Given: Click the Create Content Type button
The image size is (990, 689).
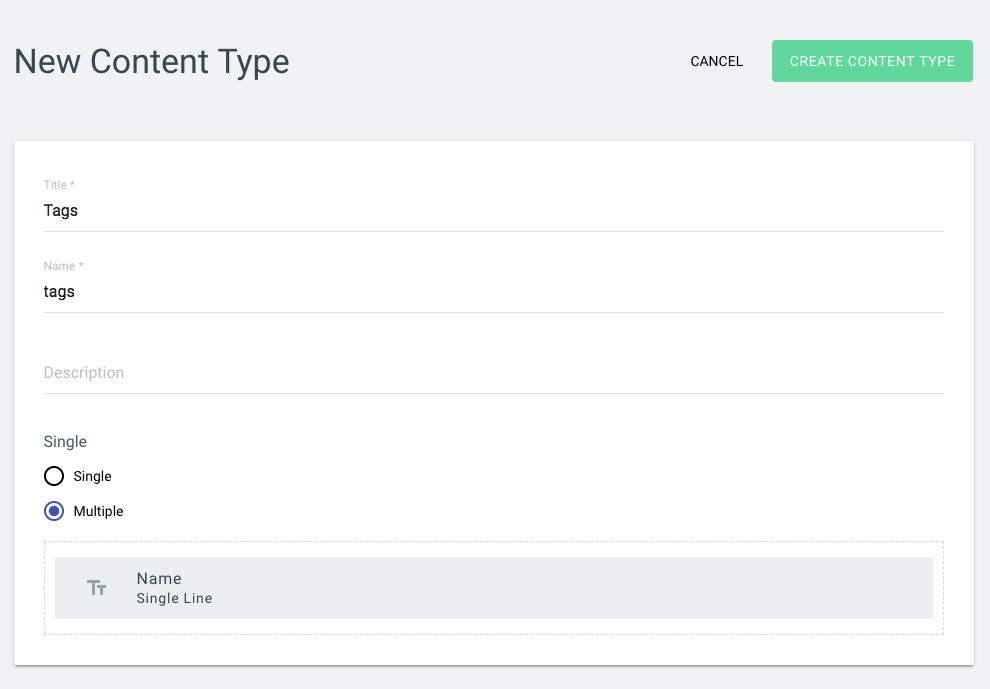Looking at the screenshot, I should (872, 61).
